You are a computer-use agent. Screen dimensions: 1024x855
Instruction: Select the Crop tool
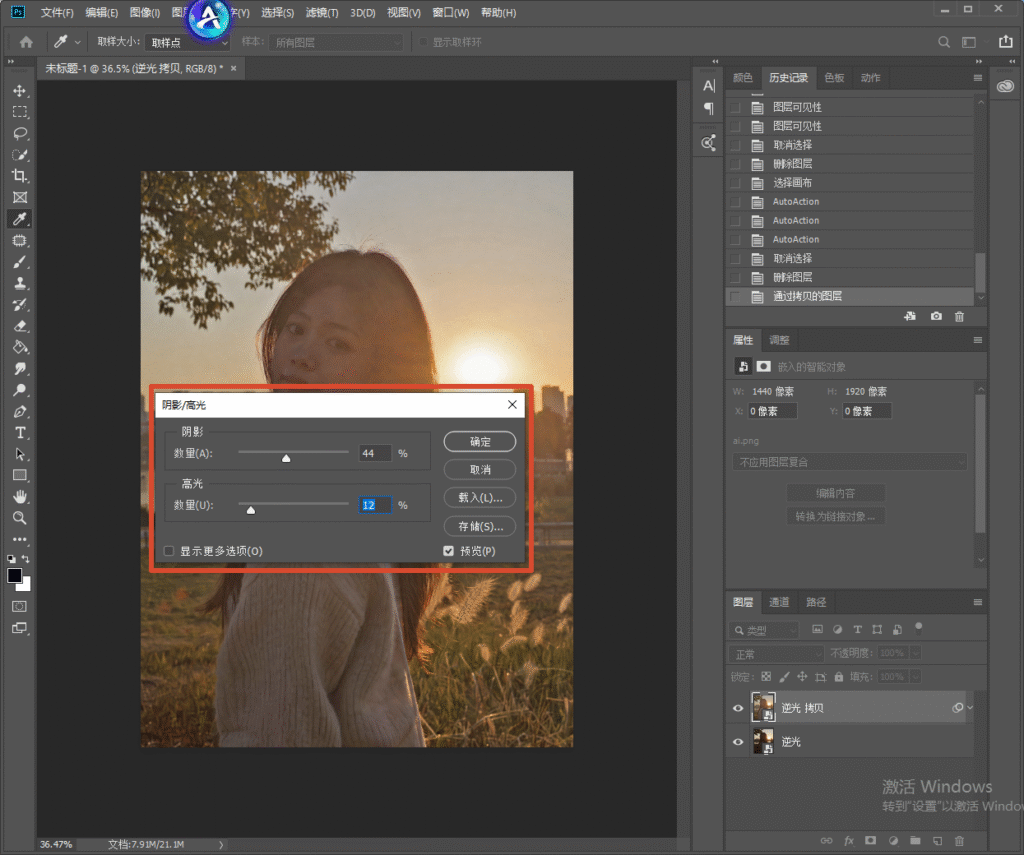point(20,176)
